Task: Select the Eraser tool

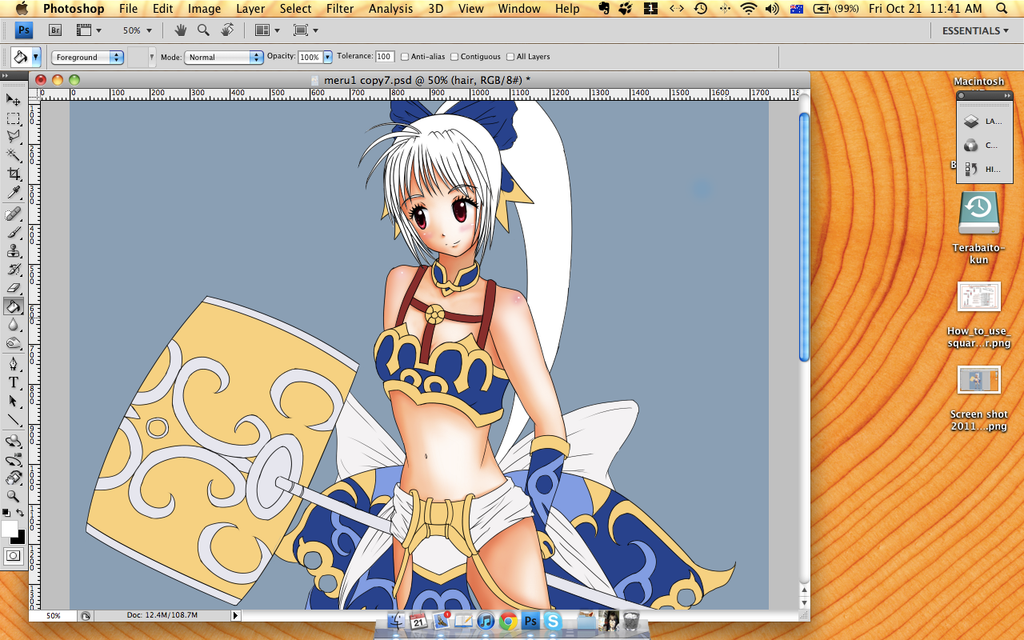Action: click(13, 287)
